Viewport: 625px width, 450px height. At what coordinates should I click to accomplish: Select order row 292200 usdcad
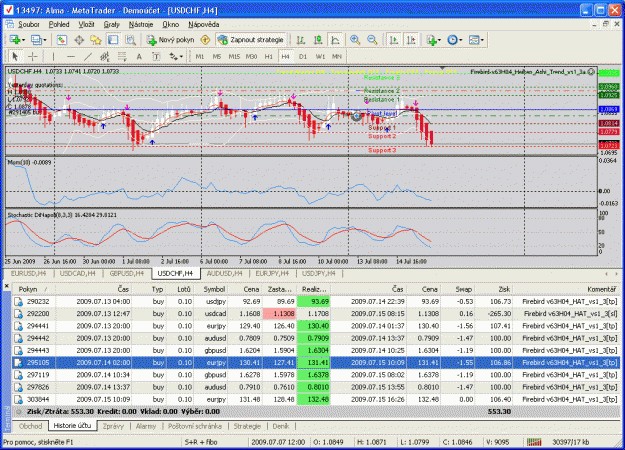pyautogui.click(x=315, y=314)
